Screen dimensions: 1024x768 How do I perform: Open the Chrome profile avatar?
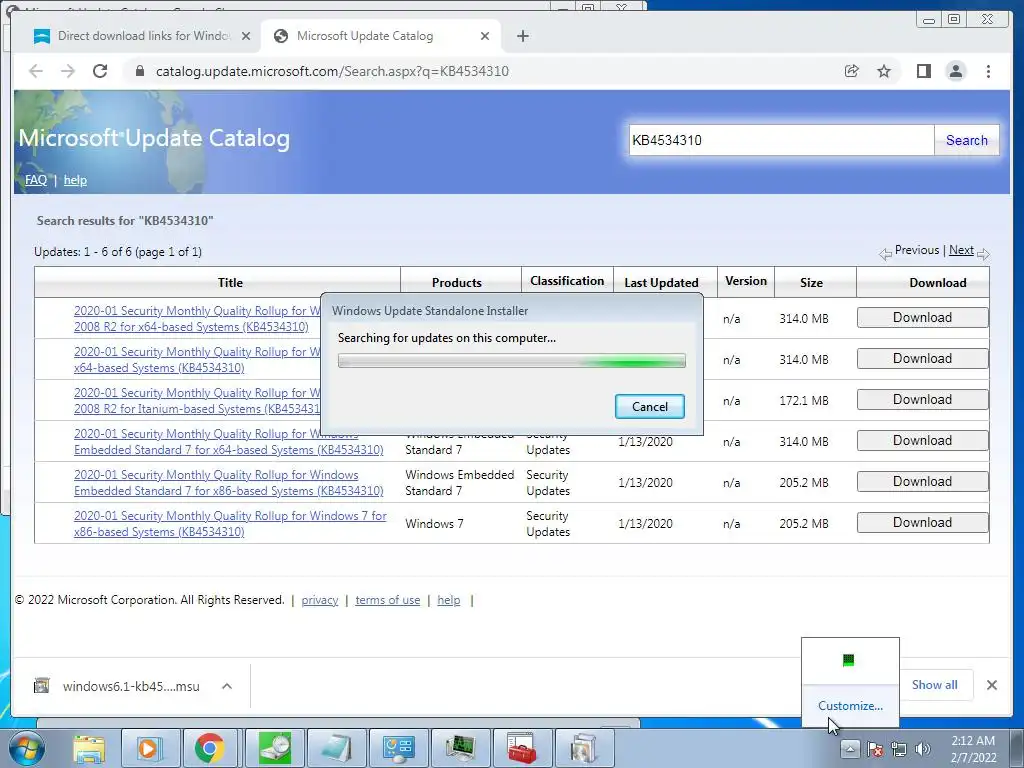pos(955,71)
